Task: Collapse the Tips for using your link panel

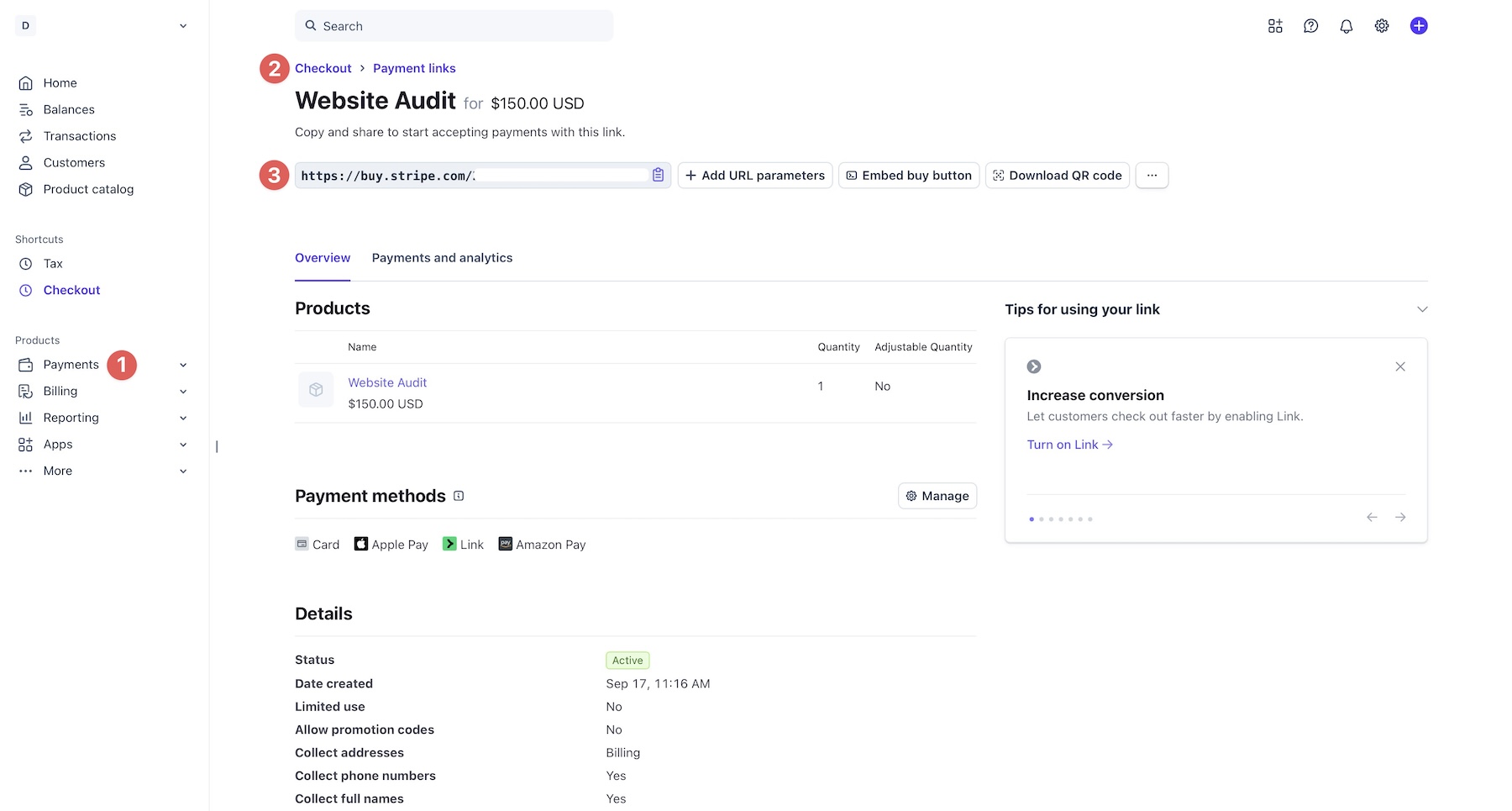Action: click(x=1422, y=309)
